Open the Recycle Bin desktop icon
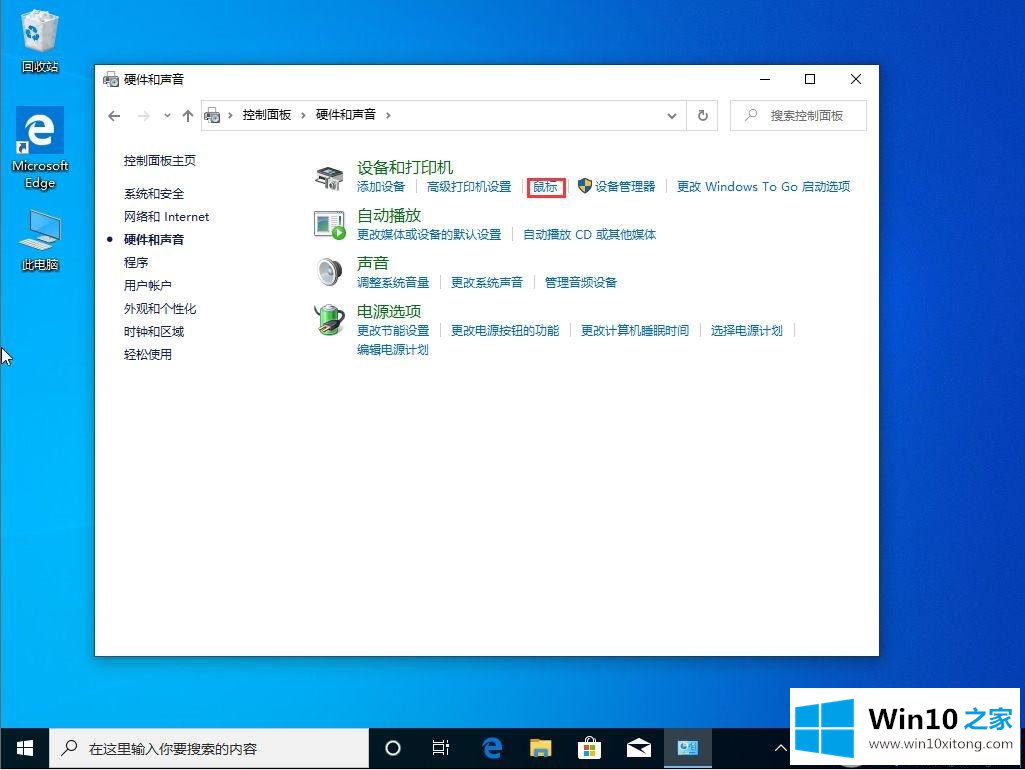Viewport: 1025px width, 770px height. coord(40,41)
